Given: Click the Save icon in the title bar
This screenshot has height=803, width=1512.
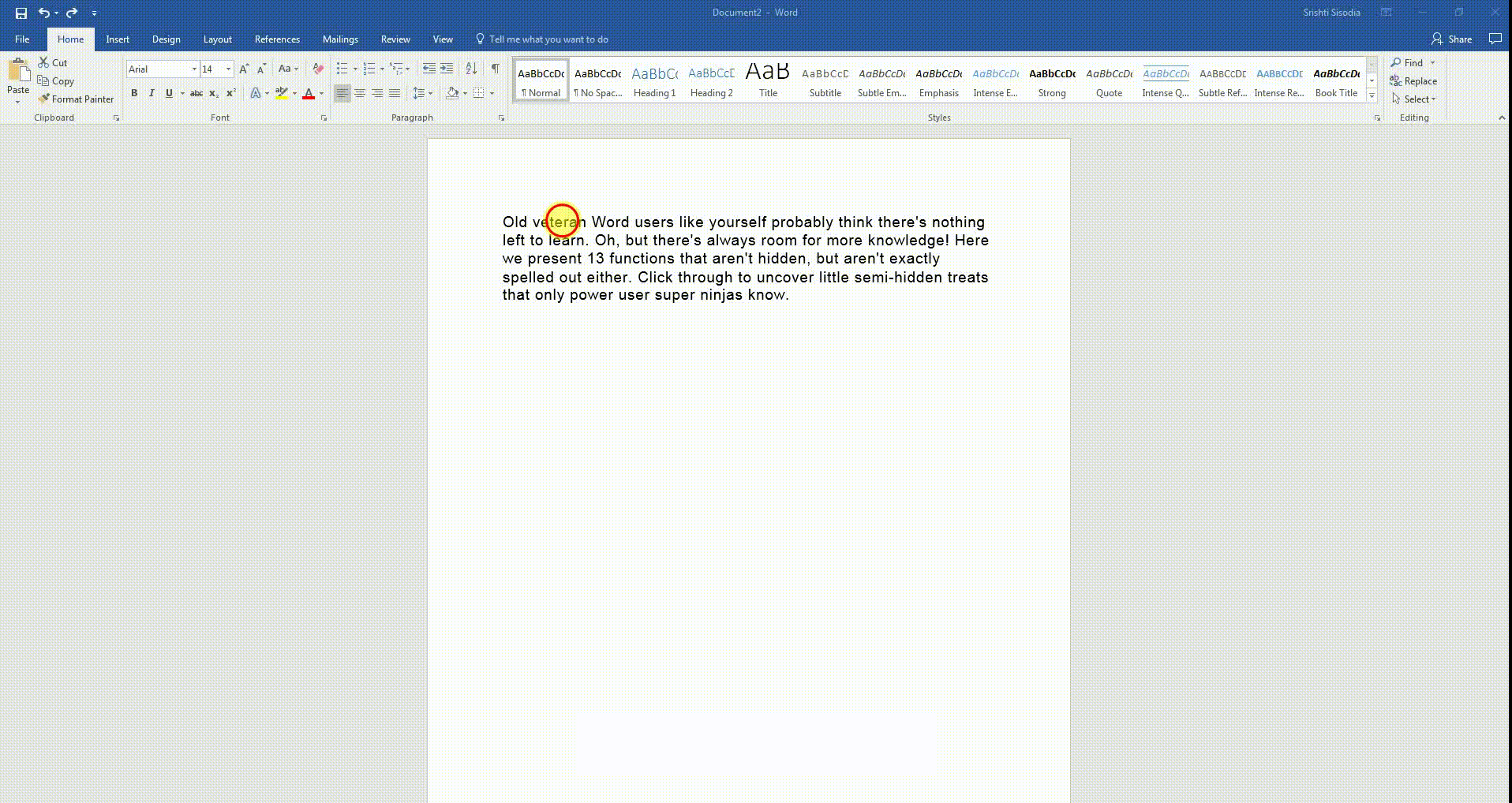Looking at the screenshot, I should pyautogui.click(x=21, y=13).
